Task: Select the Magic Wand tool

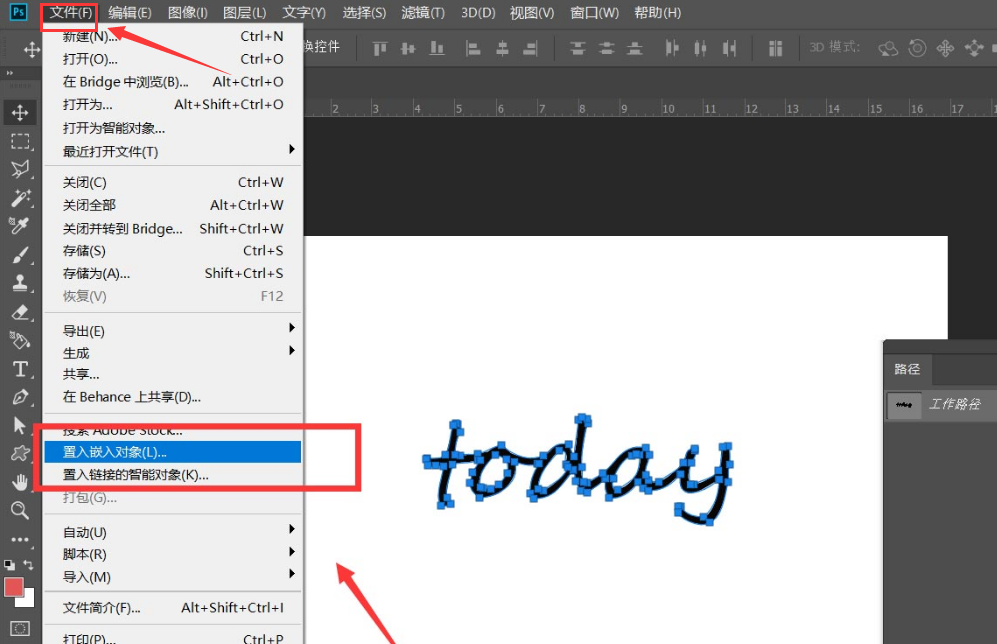Action: (x=20, y=198)
